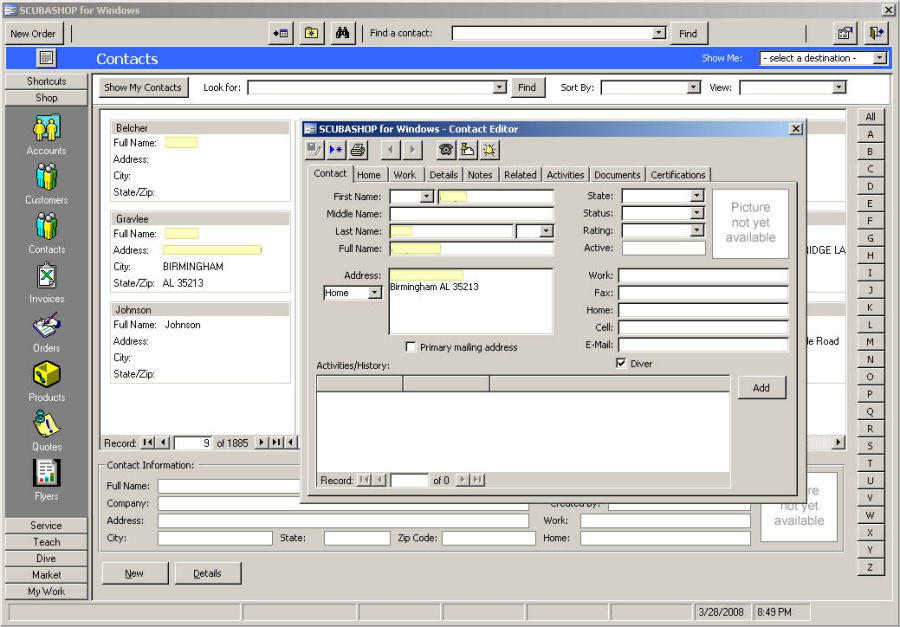Viewport: 900px width, 627px height.
Task: Click the yellow folder icon in main toolbar
Action: tap(312, 33)
